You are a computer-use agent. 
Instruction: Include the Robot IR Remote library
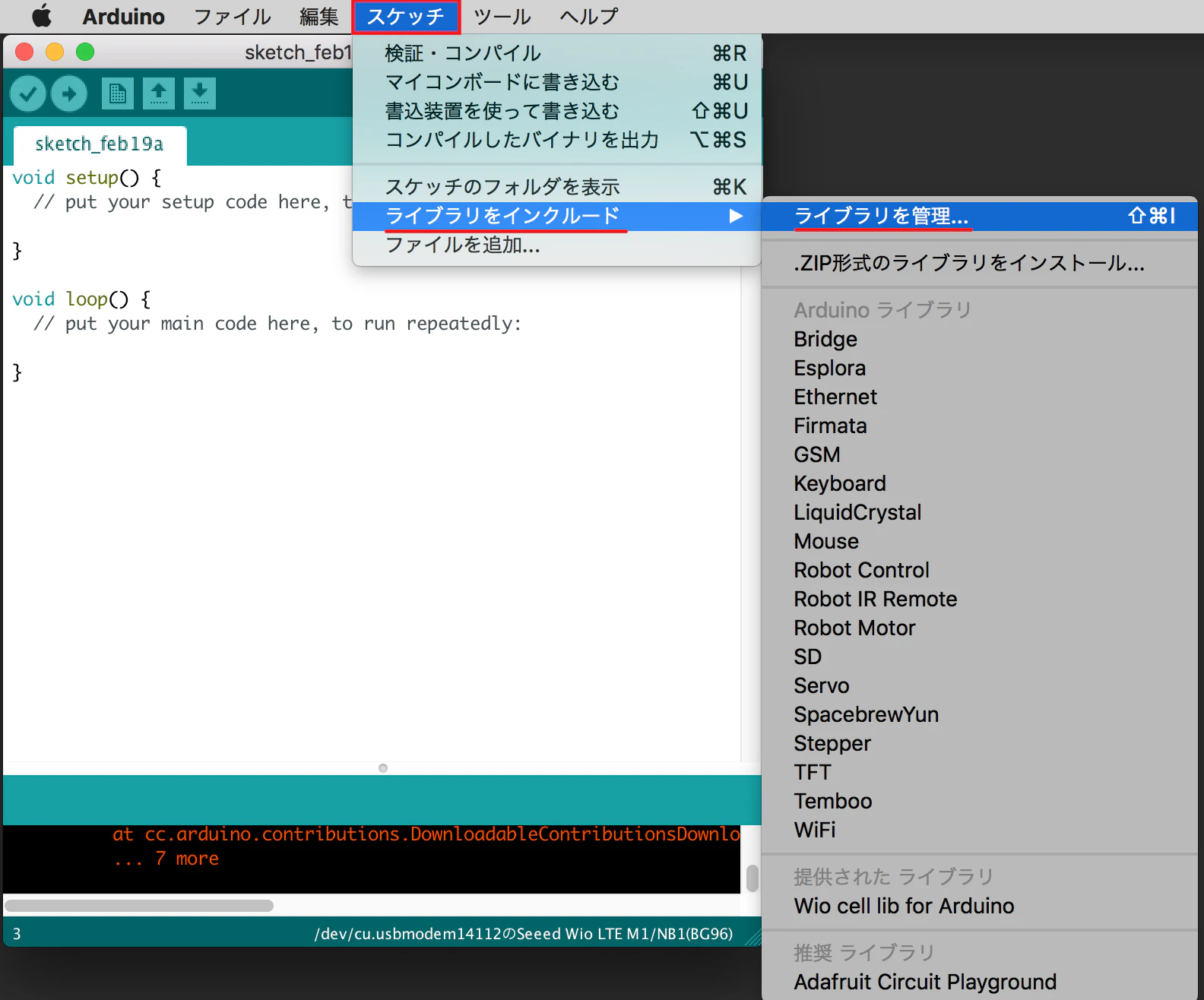(x=980, y=599)
